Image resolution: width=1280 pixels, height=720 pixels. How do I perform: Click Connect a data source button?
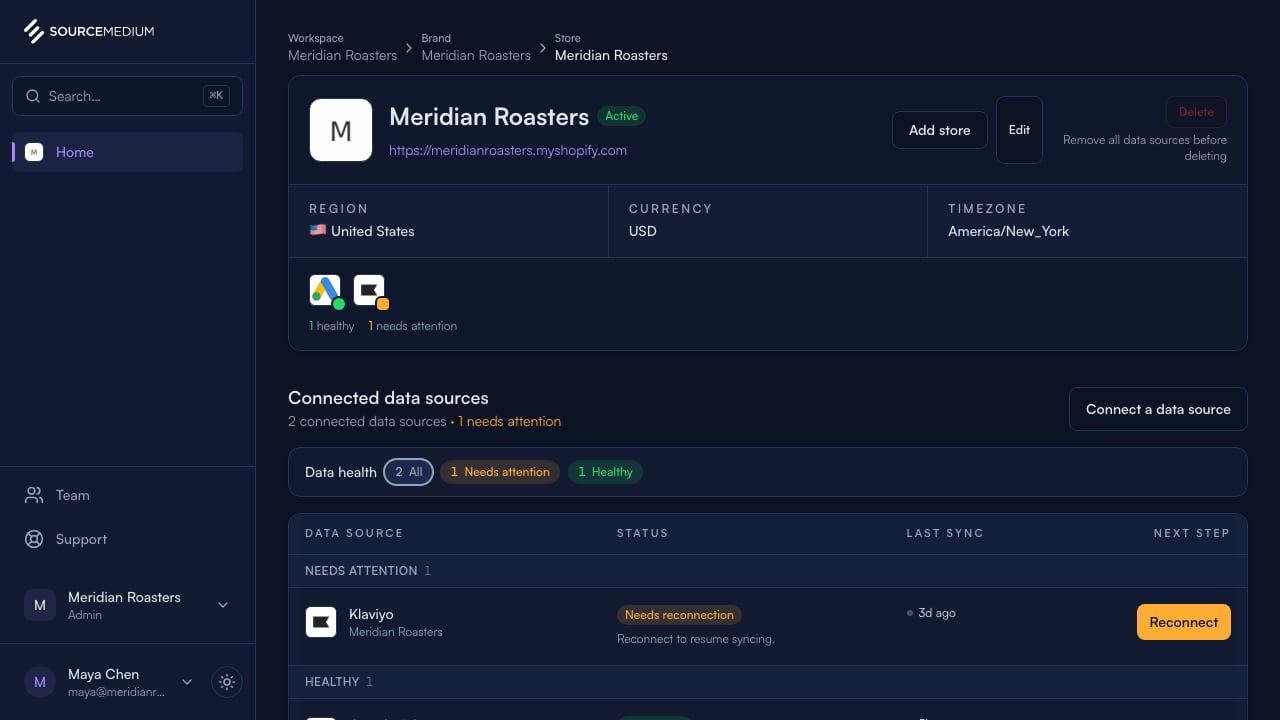click(x=1158, y=409)
